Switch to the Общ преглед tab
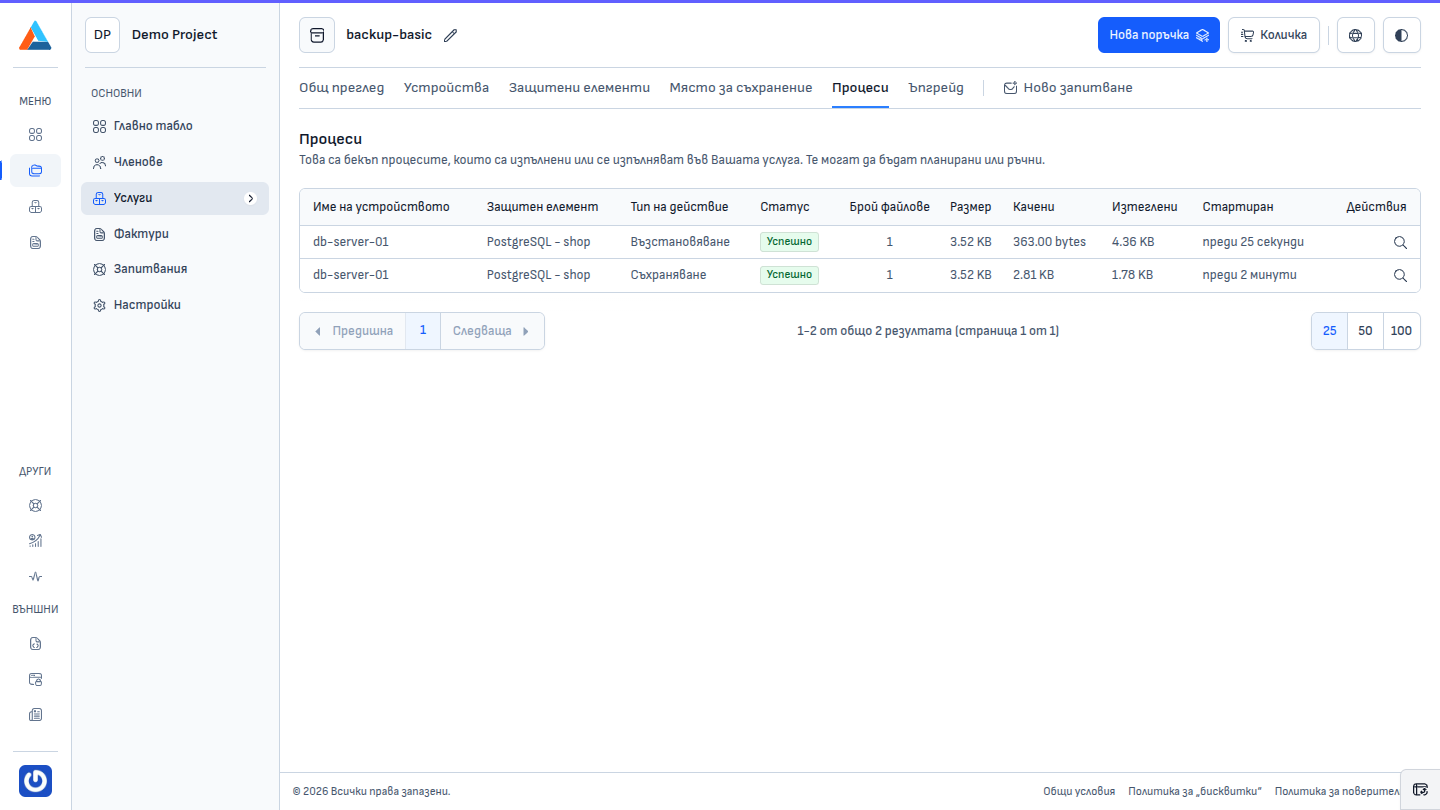Screen dimensions: 1440x810 [x=341, y=88]
